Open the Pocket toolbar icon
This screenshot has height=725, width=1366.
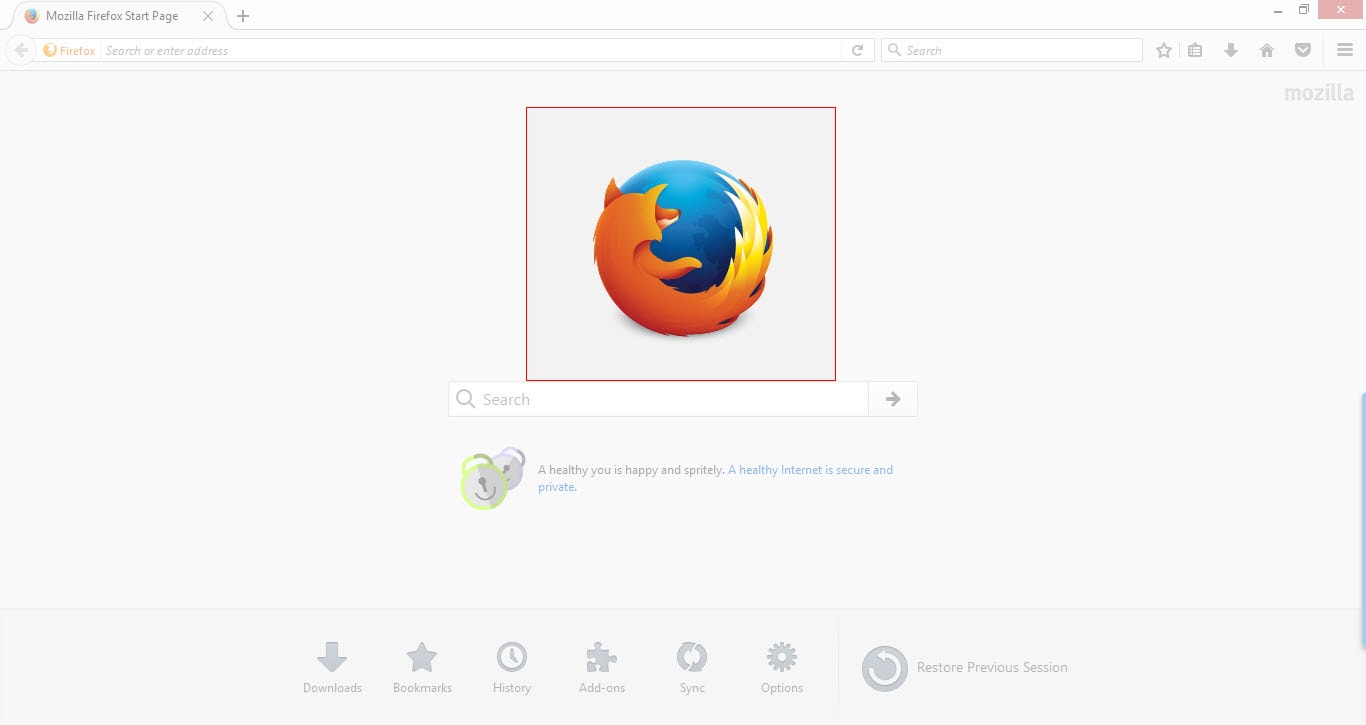(x=1303, y=50)
